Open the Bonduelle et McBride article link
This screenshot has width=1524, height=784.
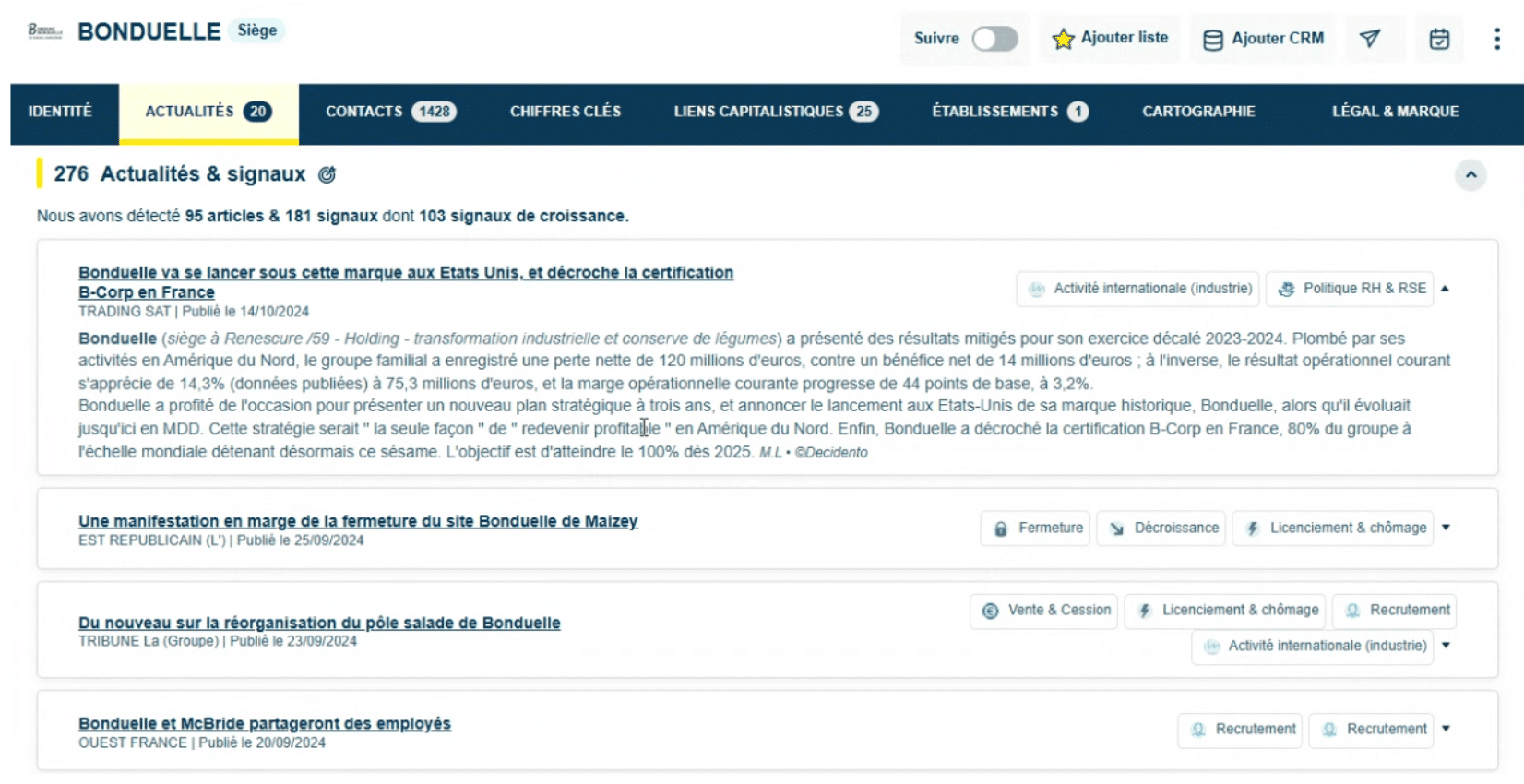coord(265,724)
